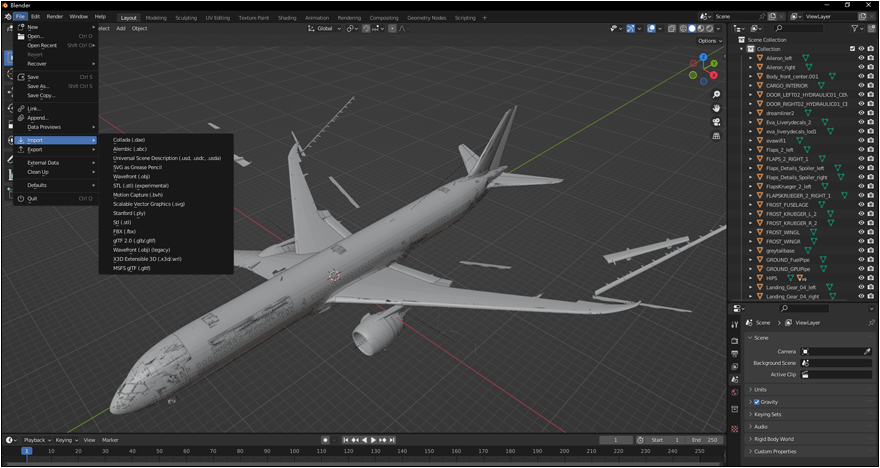Image resolution: width=880 pixels, height=468 pixels.
Task: Click the play animation button
Action: [x=374, y=440]
